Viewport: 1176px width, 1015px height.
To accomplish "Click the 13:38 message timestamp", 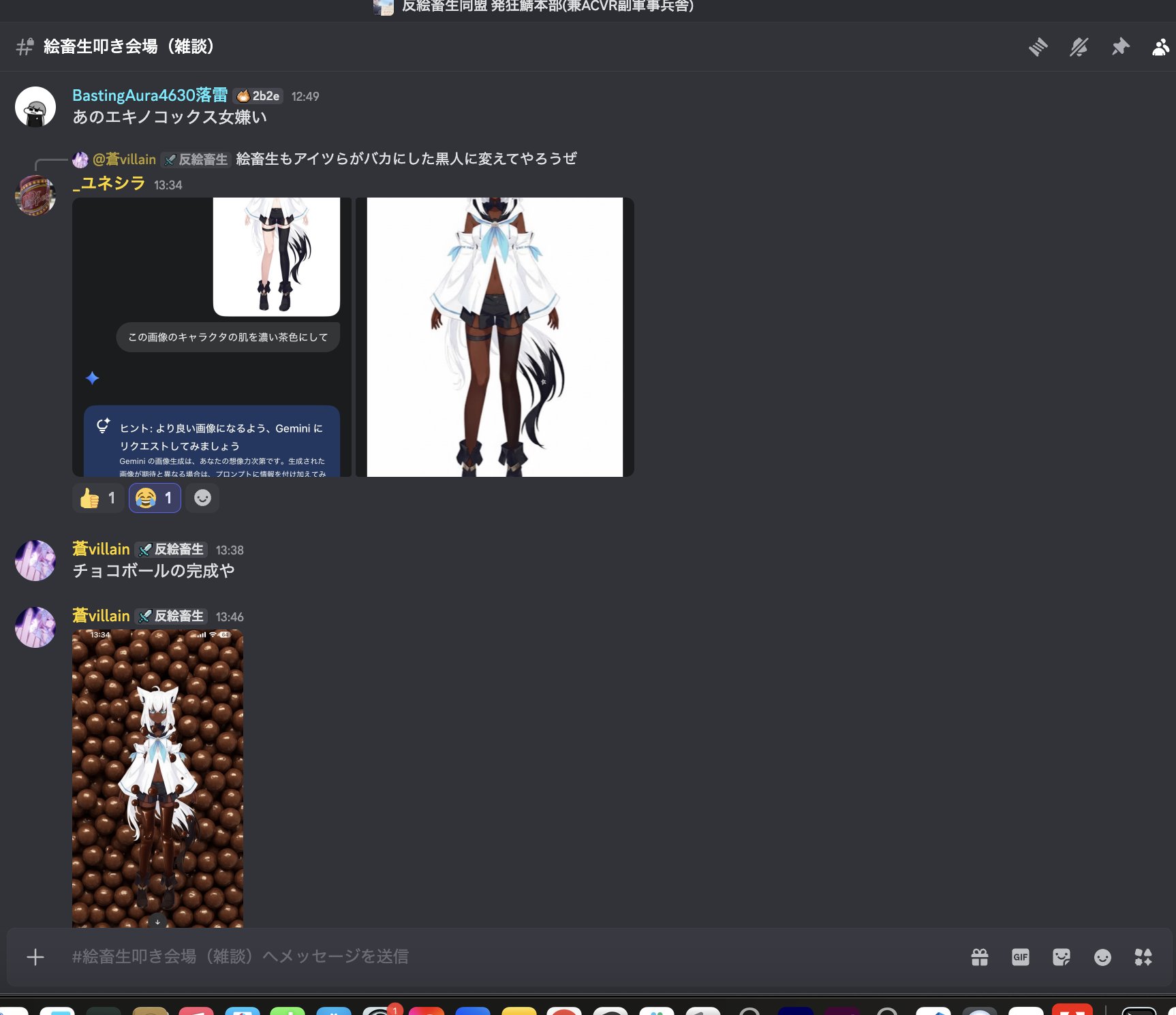I will (230, 550).
